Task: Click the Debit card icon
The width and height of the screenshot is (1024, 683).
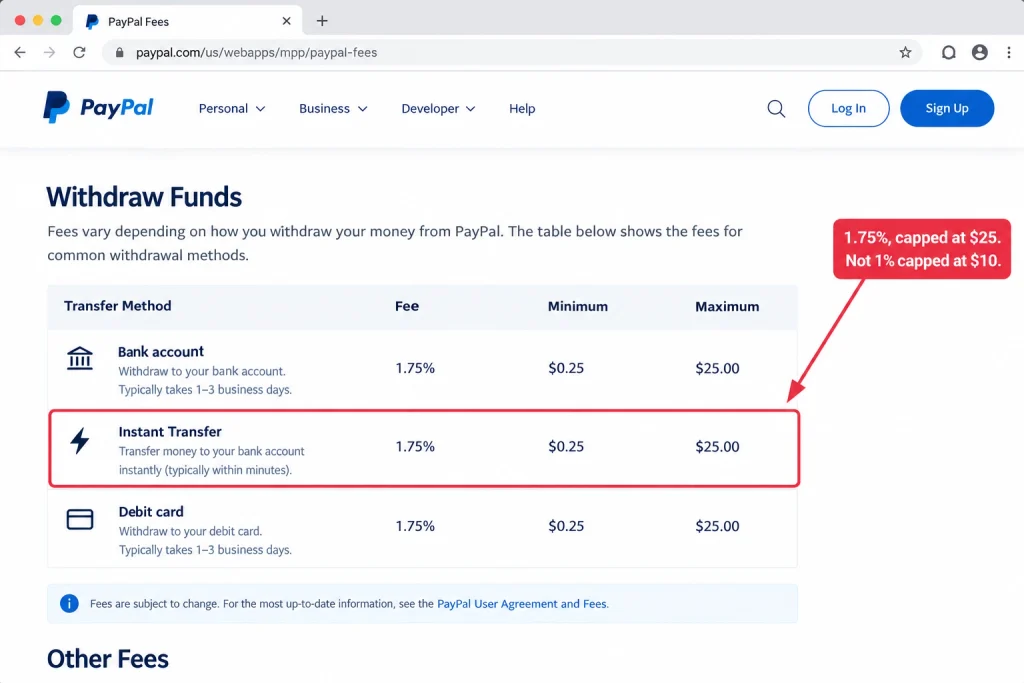Action: (80, 519)
